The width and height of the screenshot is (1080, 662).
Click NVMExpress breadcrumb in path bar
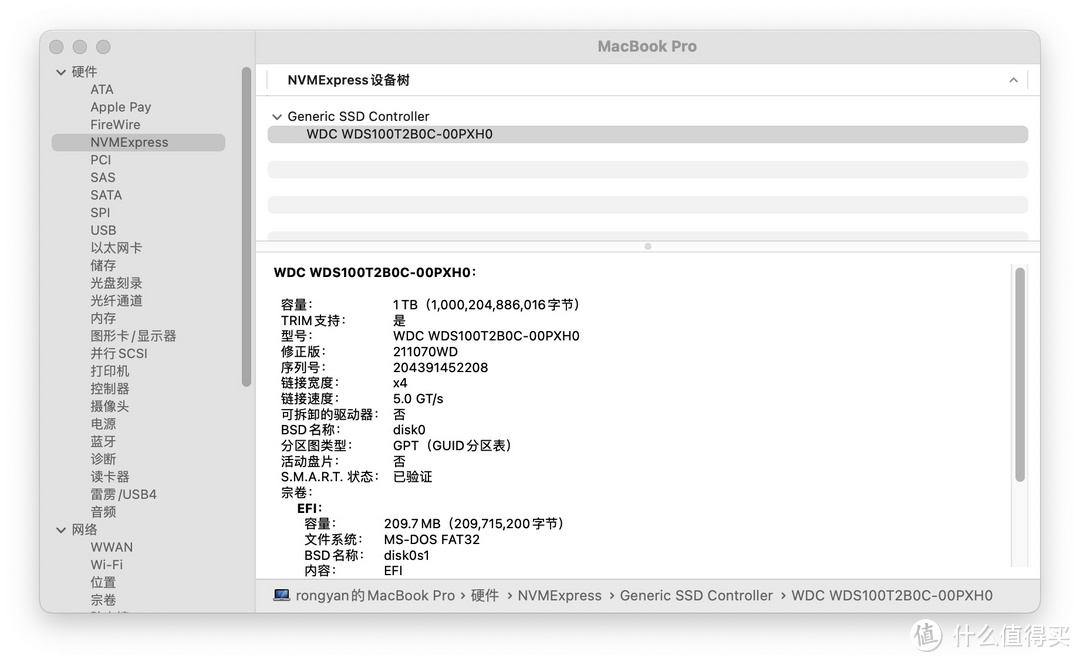pos(559,595)
